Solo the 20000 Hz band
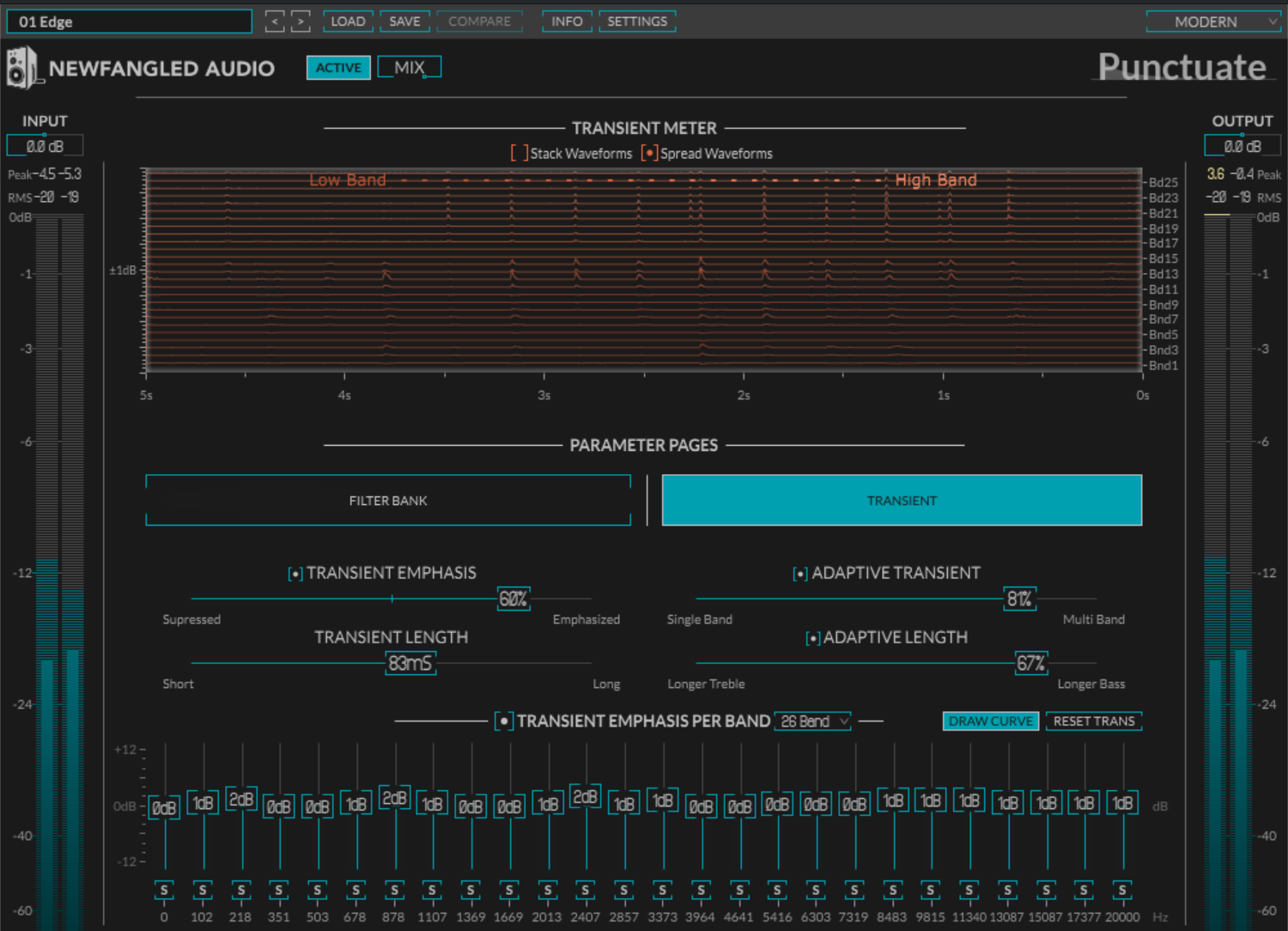 1122,891
